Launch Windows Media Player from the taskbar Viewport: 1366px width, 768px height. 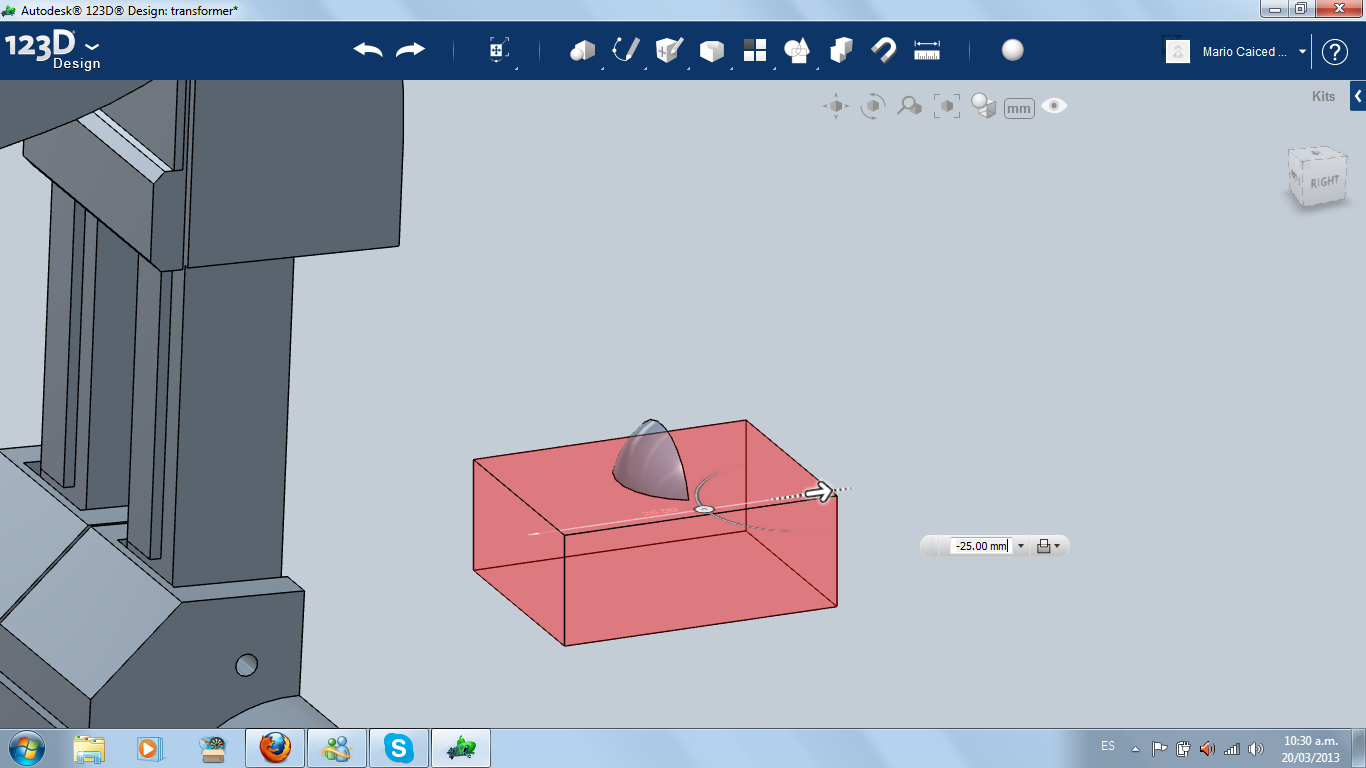coord(148,748)
